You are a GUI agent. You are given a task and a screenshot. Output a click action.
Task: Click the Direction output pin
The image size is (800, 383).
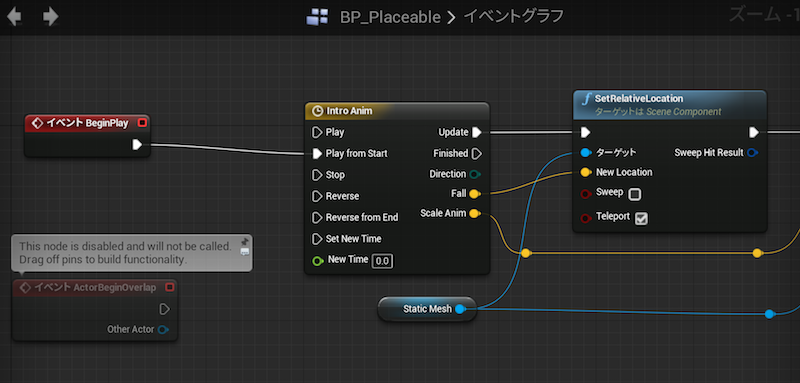coord(475,174)
